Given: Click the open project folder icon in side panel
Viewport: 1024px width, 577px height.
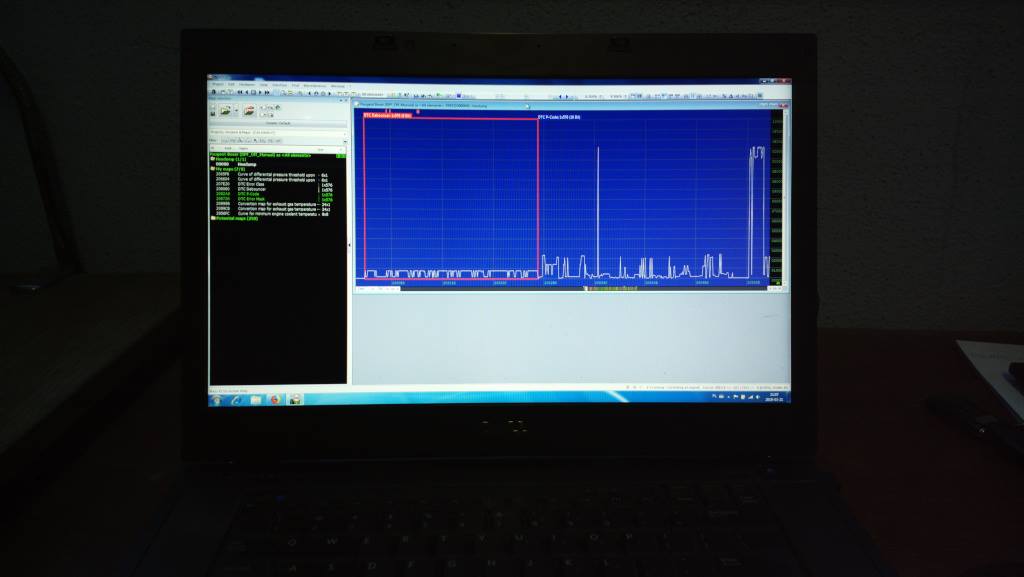Looking at the screenshot, I should coord(225,110).
